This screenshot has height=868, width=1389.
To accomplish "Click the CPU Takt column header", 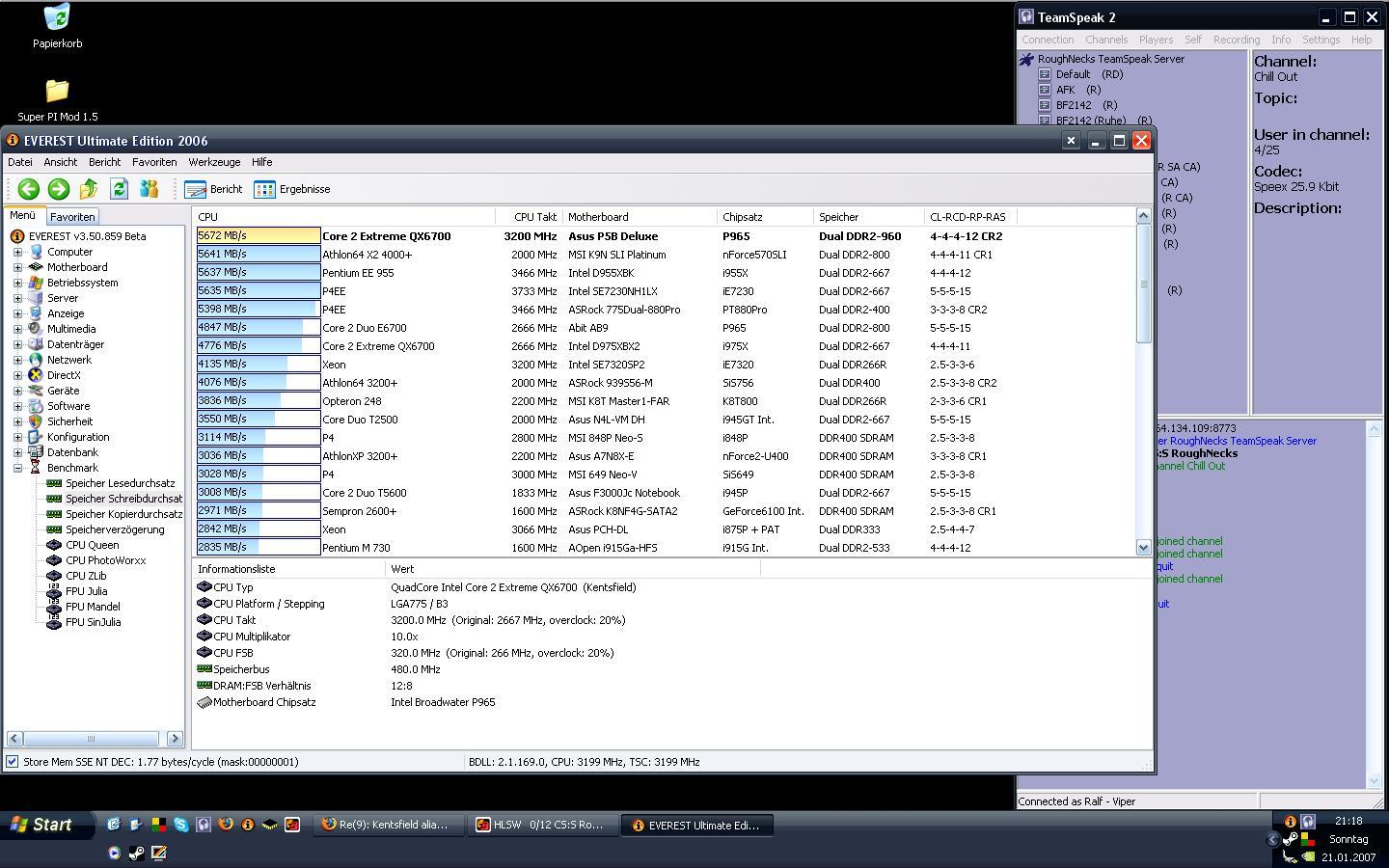I will (529, 217).
